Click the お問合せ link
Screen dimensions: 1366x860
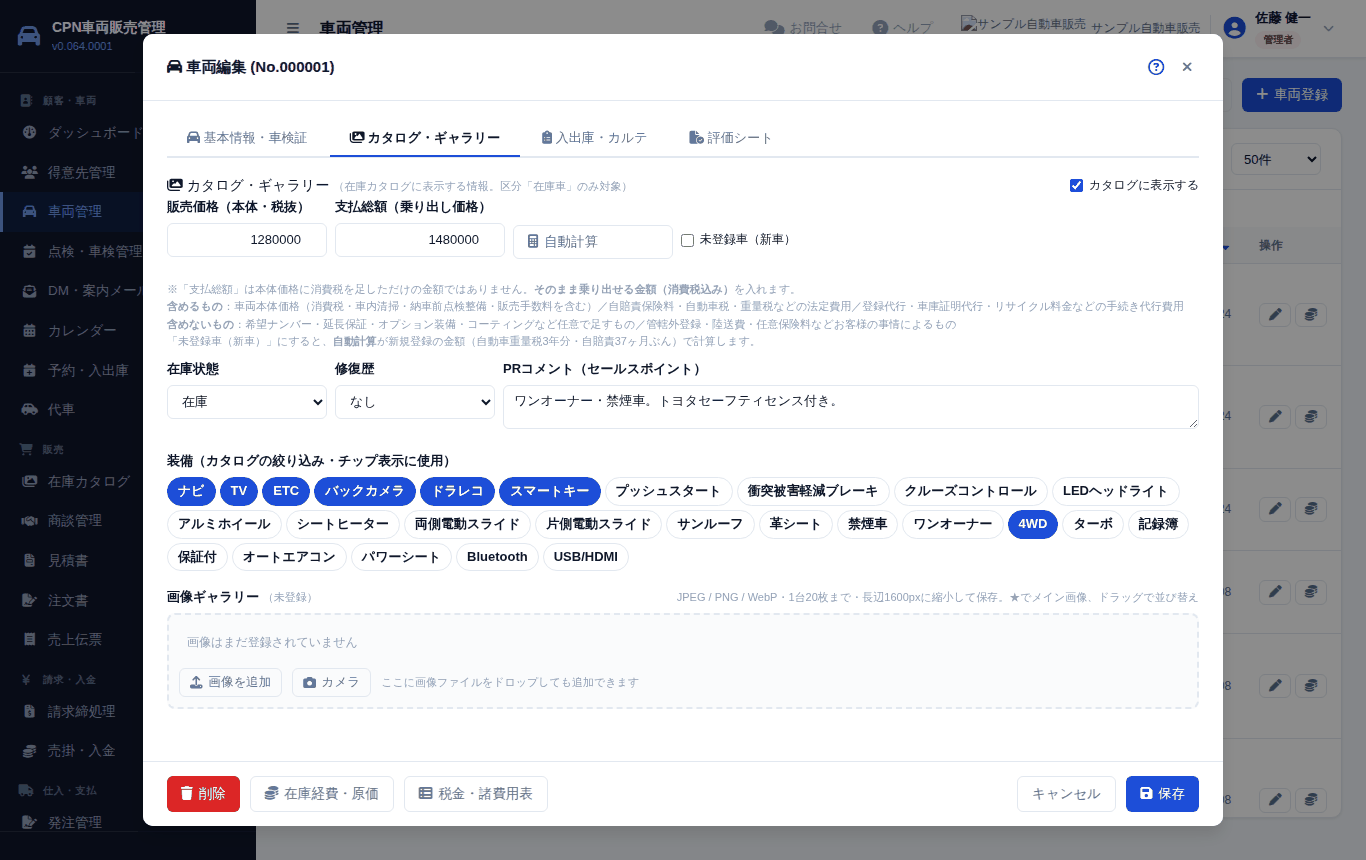tap(803, 28)
